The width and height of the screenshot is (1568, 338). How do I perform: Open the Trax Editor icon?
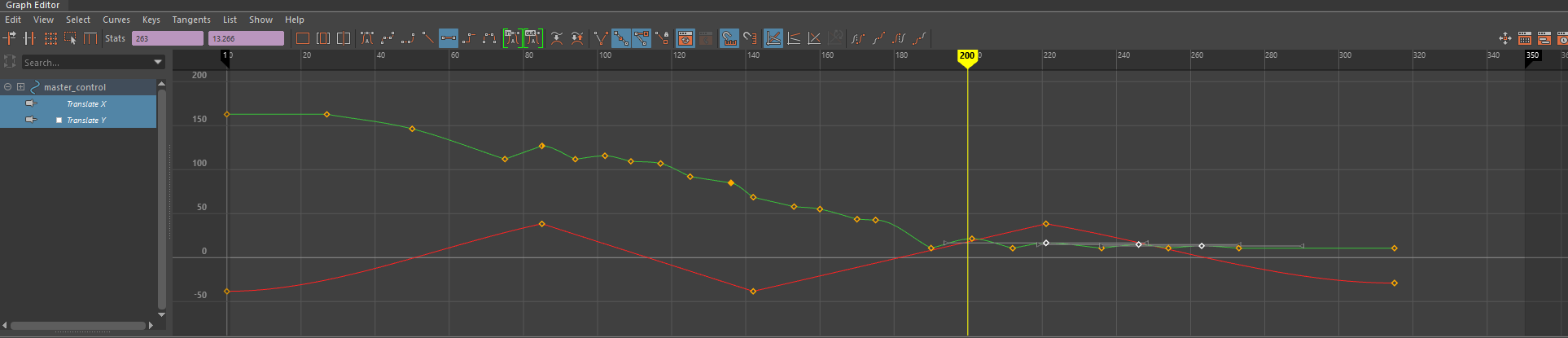[1544, 38]
